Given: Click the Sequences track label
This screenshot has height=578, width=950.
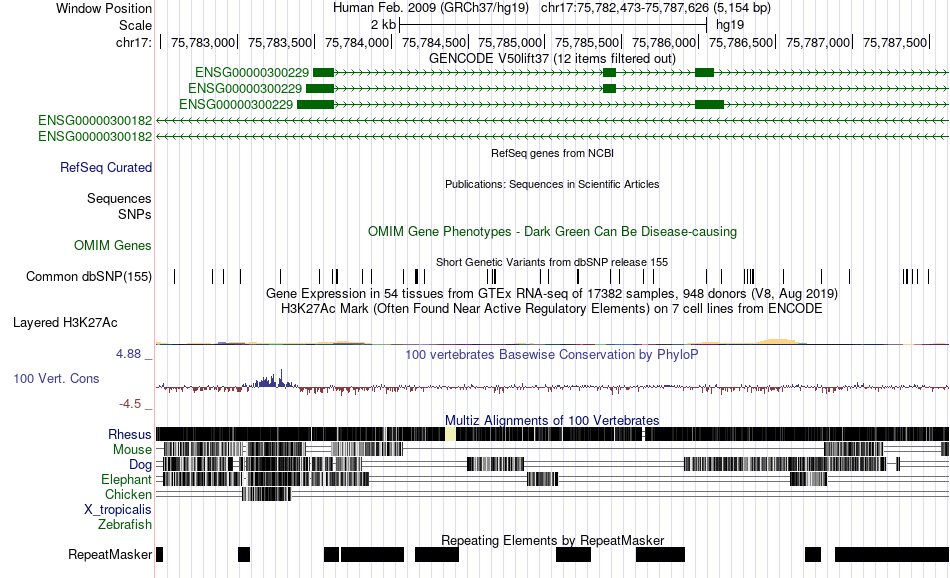Looking at the screenshot, I should click(x=119, y=199).
